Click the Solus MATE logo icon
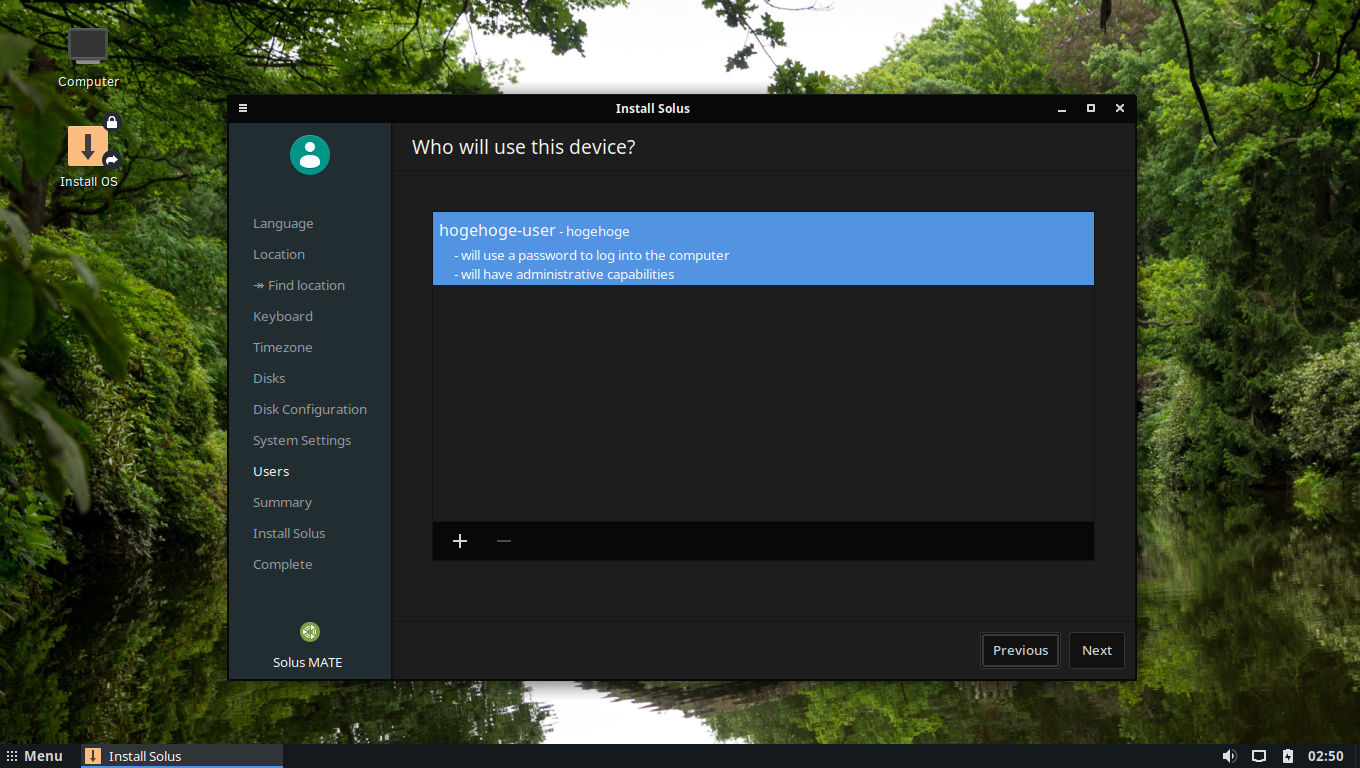 coord(310,632)
